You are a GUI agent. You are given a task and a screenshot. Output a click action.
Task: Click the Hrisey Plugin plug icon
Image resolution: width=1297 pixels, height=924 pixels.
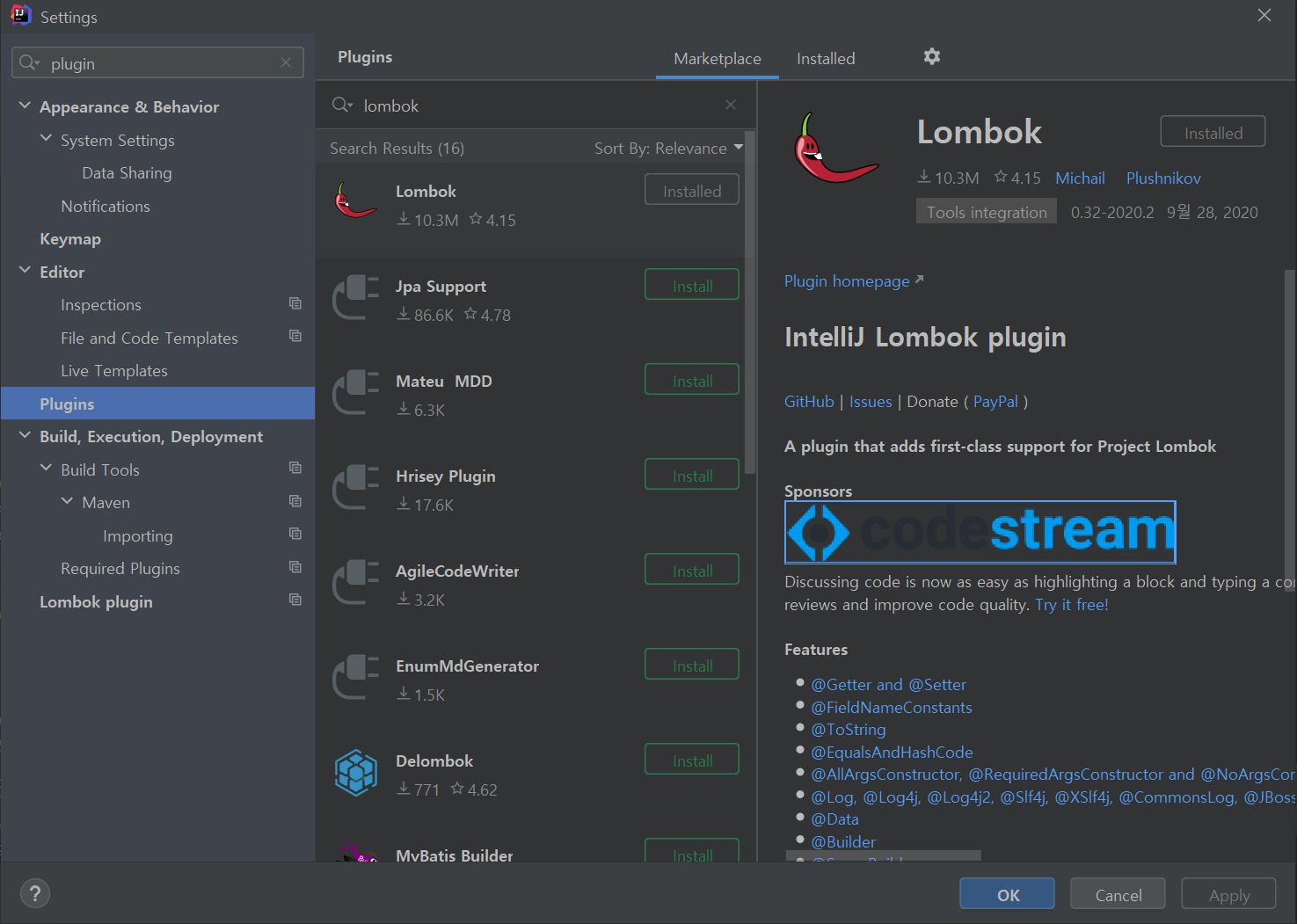356,486
